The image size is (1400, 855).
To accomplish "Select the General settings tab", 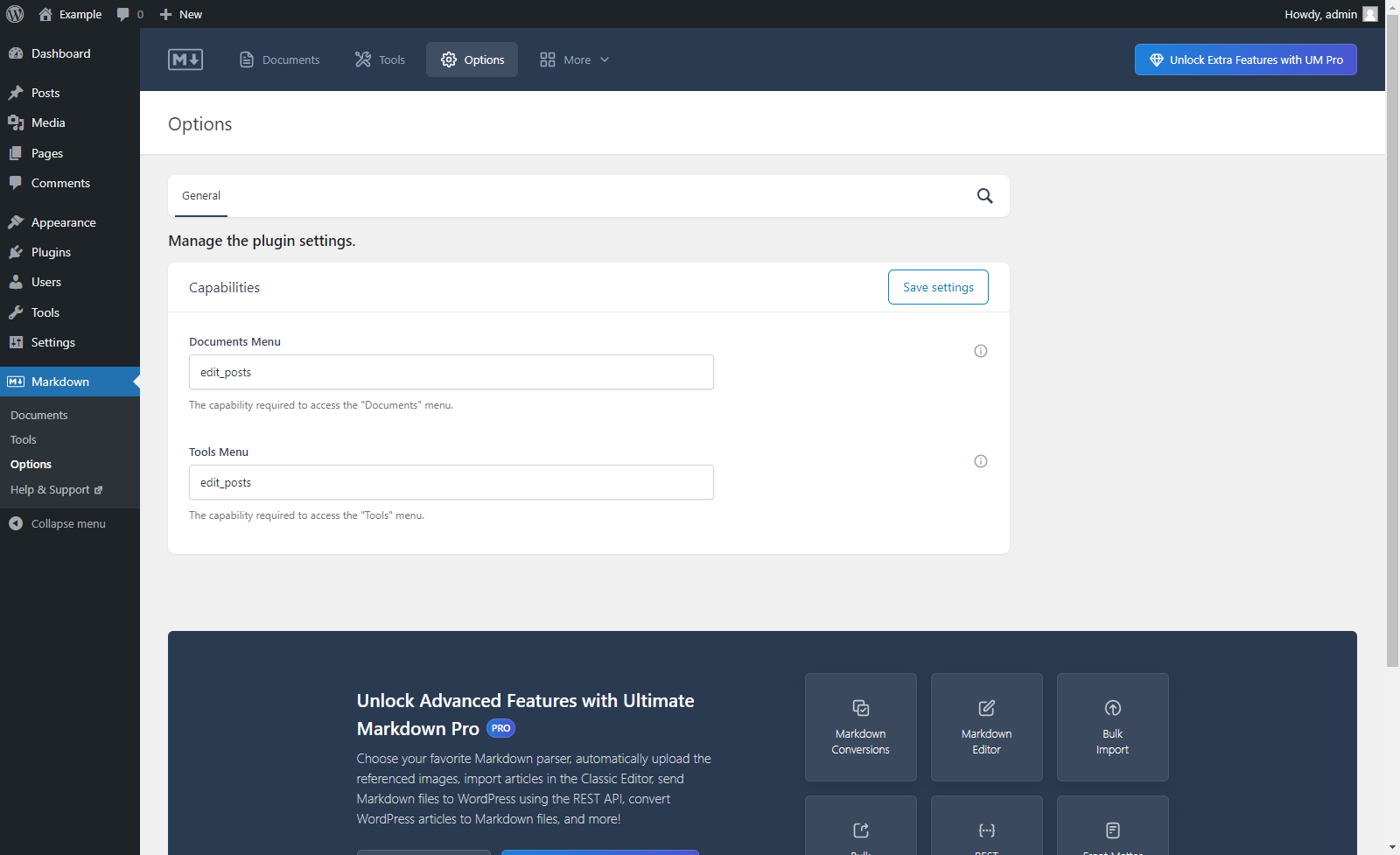I will tap(201, 196).
